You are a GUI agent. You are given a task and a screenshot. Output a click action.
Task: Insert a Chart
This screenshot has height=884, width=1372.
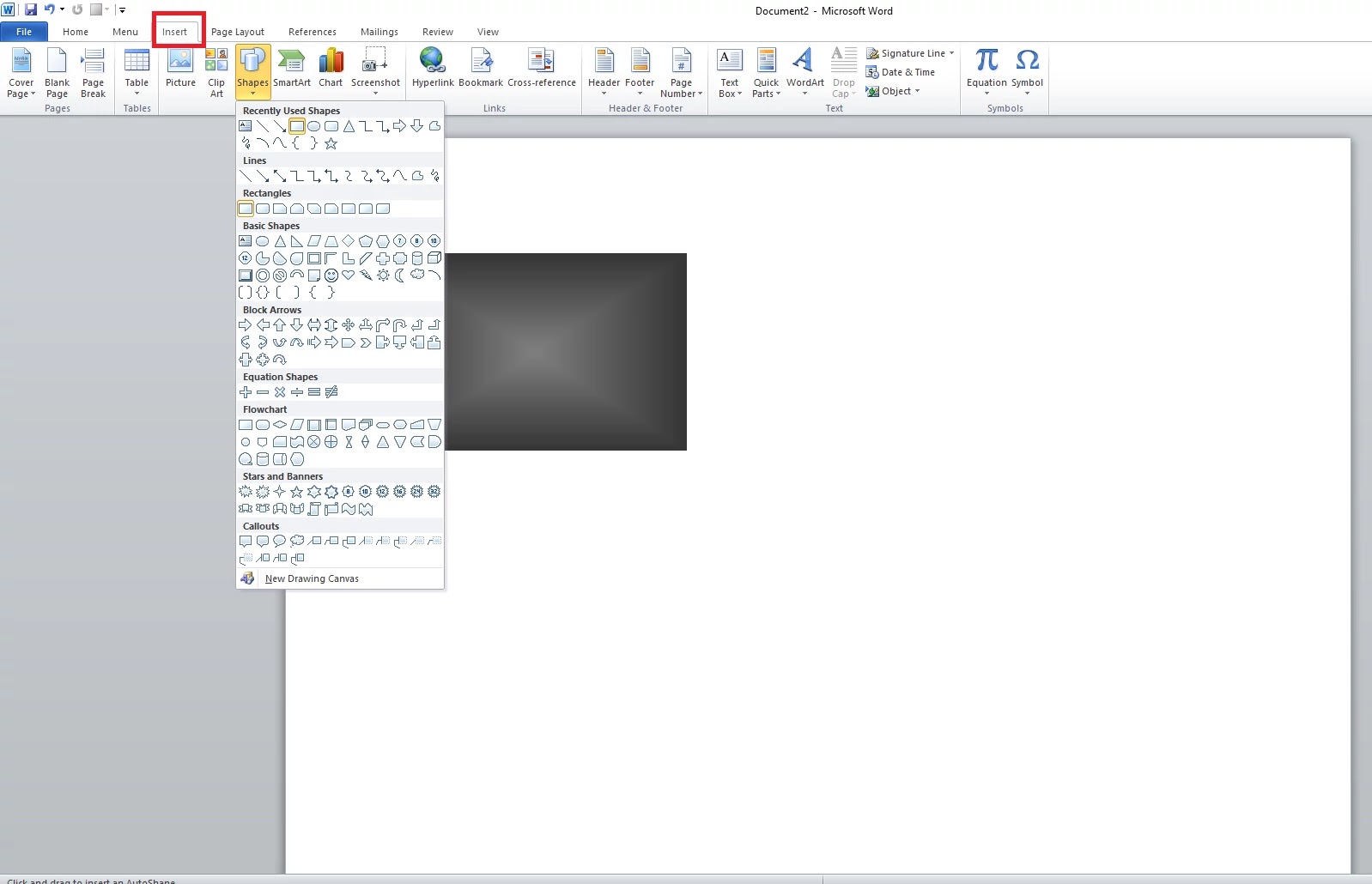pyautogui.click(x=331, y=69)
